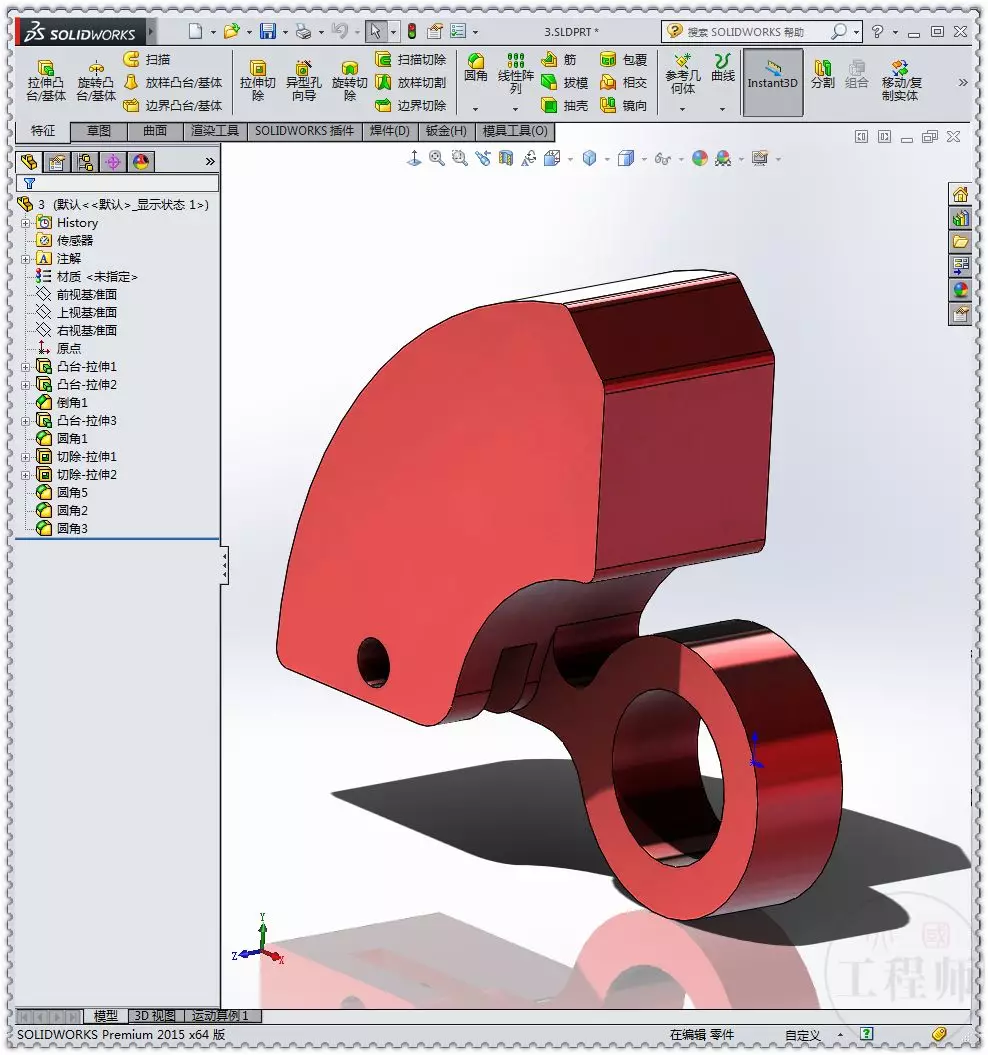Expand the 切除-拉伸2 feature node

pyautogui.click(x=26, y=474)
